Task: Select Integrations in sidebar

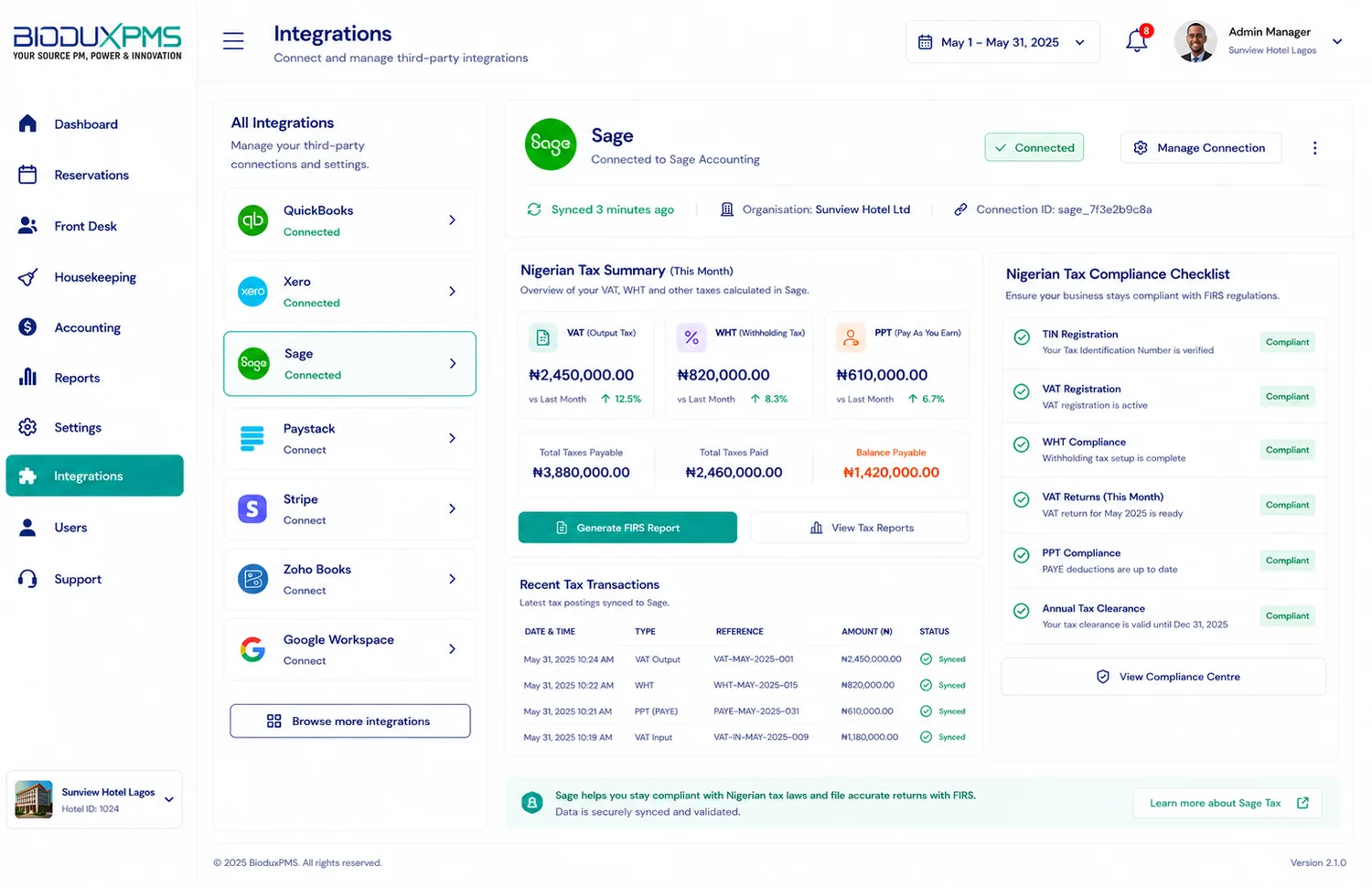Action: pyautogui.click(x=94, y=476)
